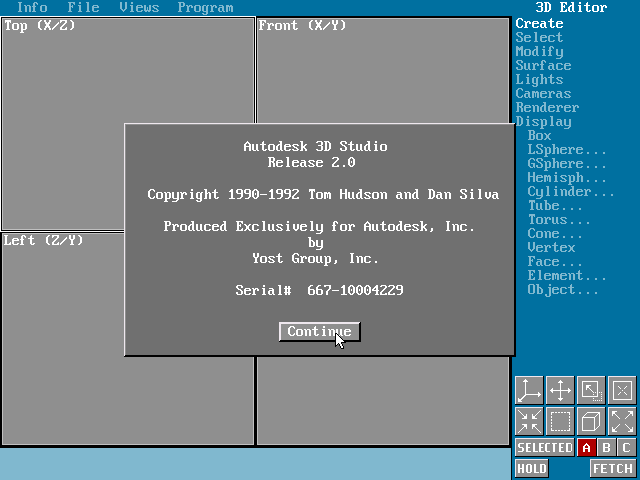
Task: Toggle the SELECTED button
Action: click(x=545, y=448)
